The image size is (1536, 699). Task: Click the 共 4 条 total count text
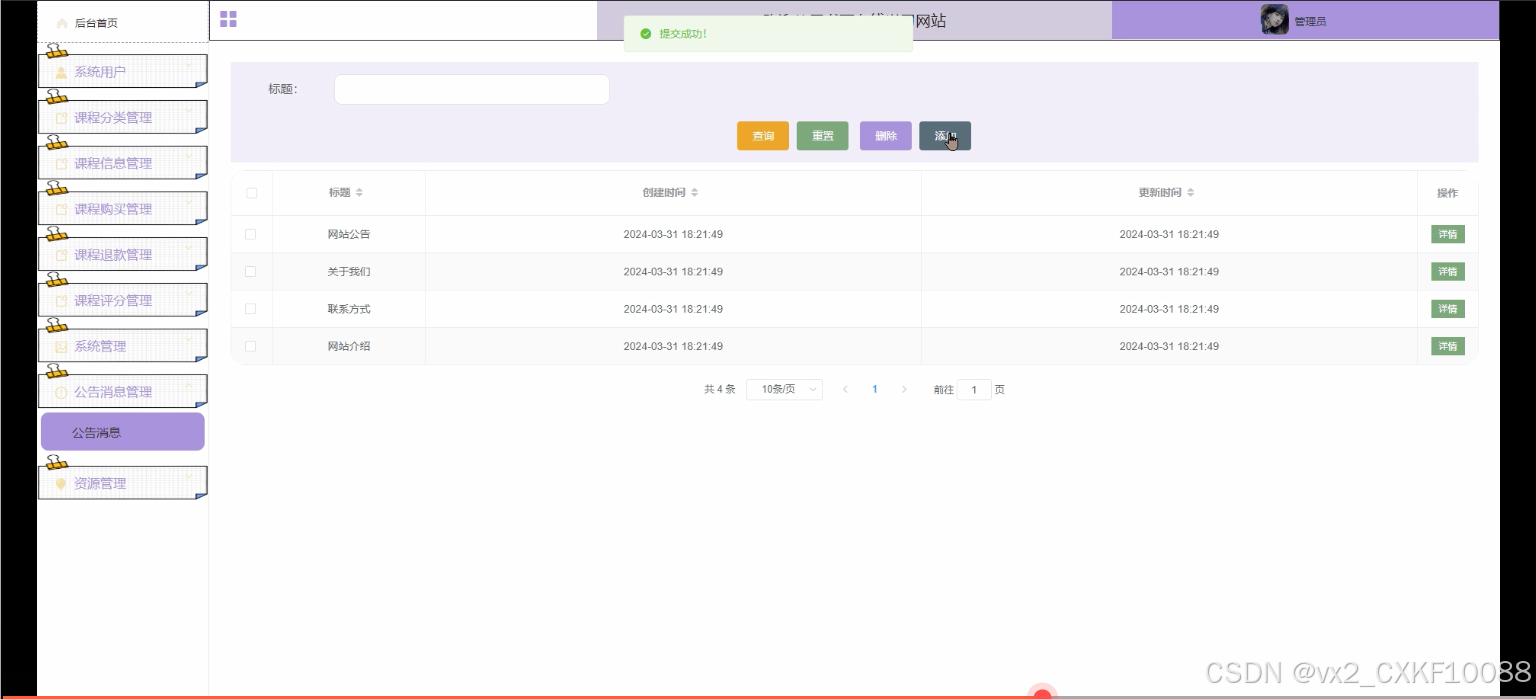720,390
